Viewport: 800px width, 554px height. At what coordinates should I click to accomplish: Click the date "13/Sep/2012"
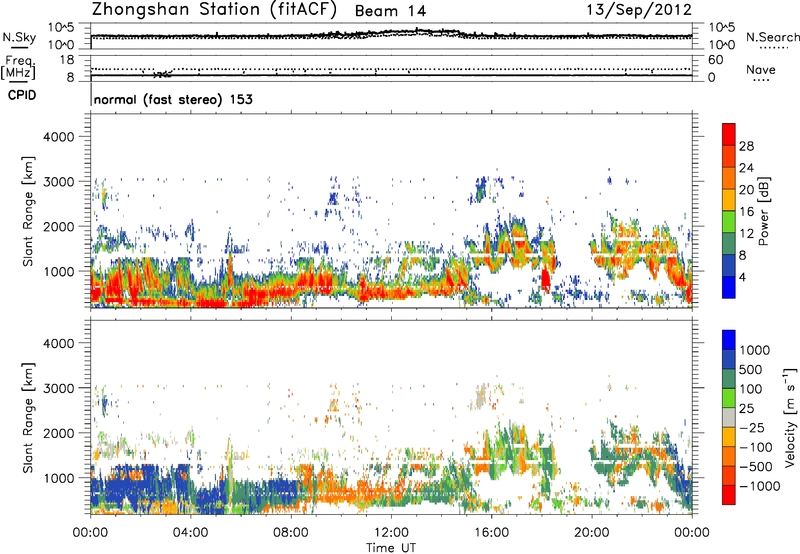coord(639,9)
